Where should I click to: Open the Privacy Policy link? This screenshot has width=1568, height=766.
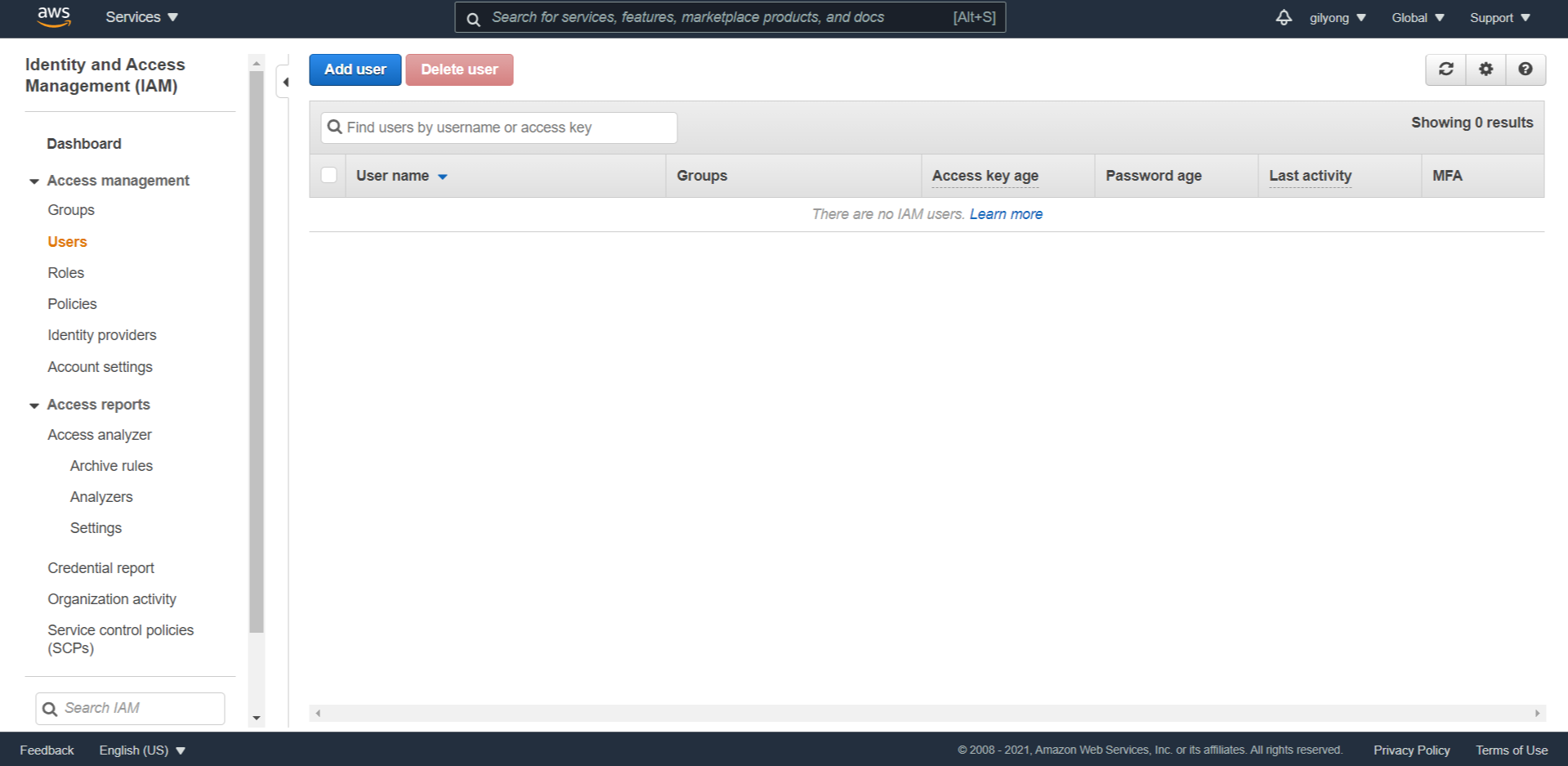pyautogui.click(x=1411, y=750)
